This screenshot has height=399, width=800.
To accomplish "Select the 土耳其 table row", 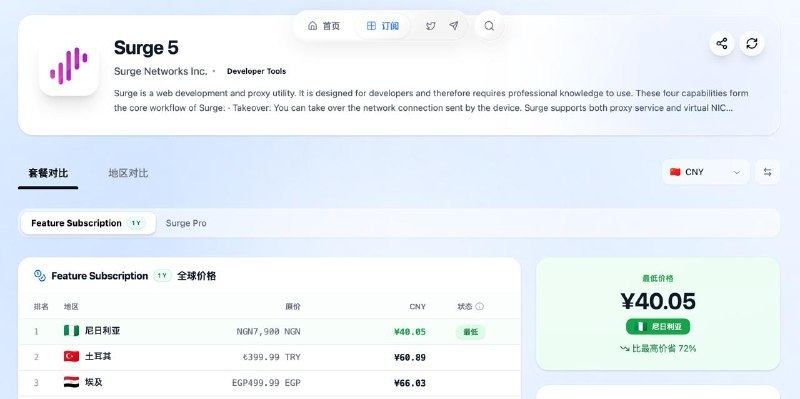I will [269, 357].
